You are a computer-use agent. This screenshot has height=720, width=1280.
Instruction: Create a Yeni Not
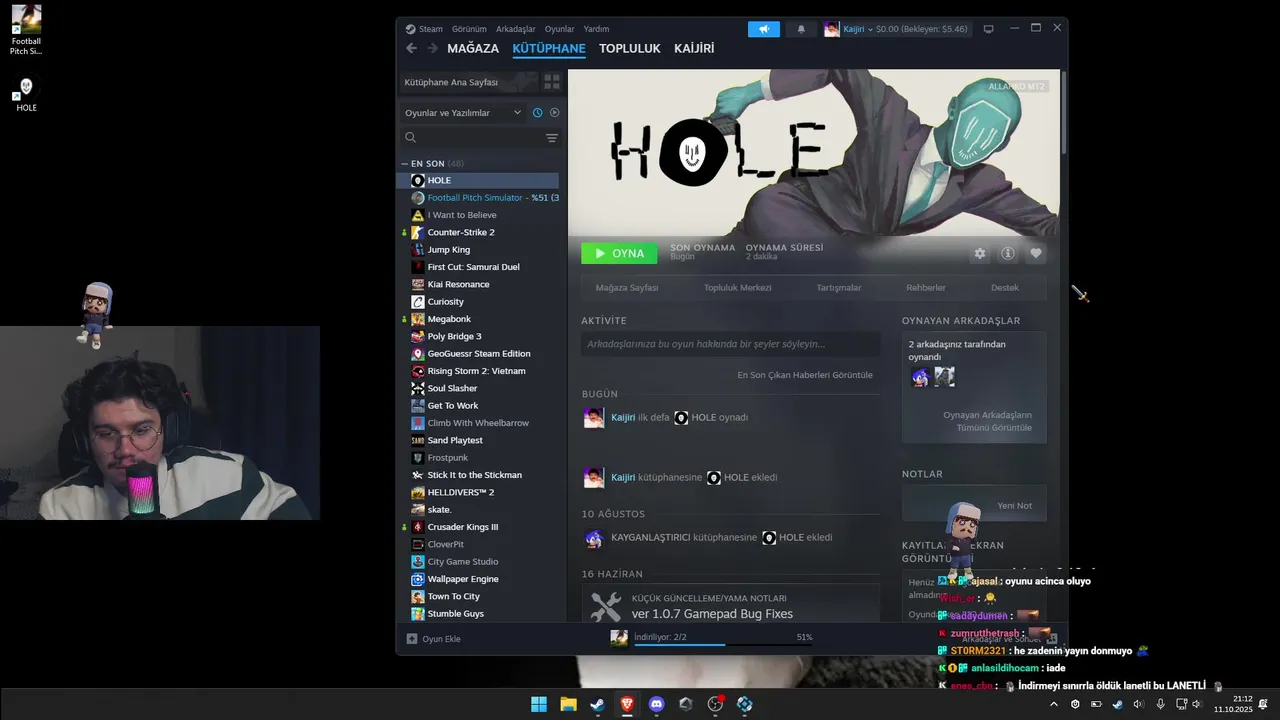click(1014, 506)
